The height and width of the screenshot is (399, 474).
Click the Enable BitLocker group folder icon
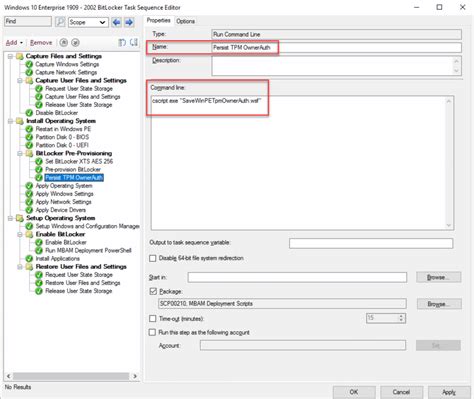[x=29, y=234]
